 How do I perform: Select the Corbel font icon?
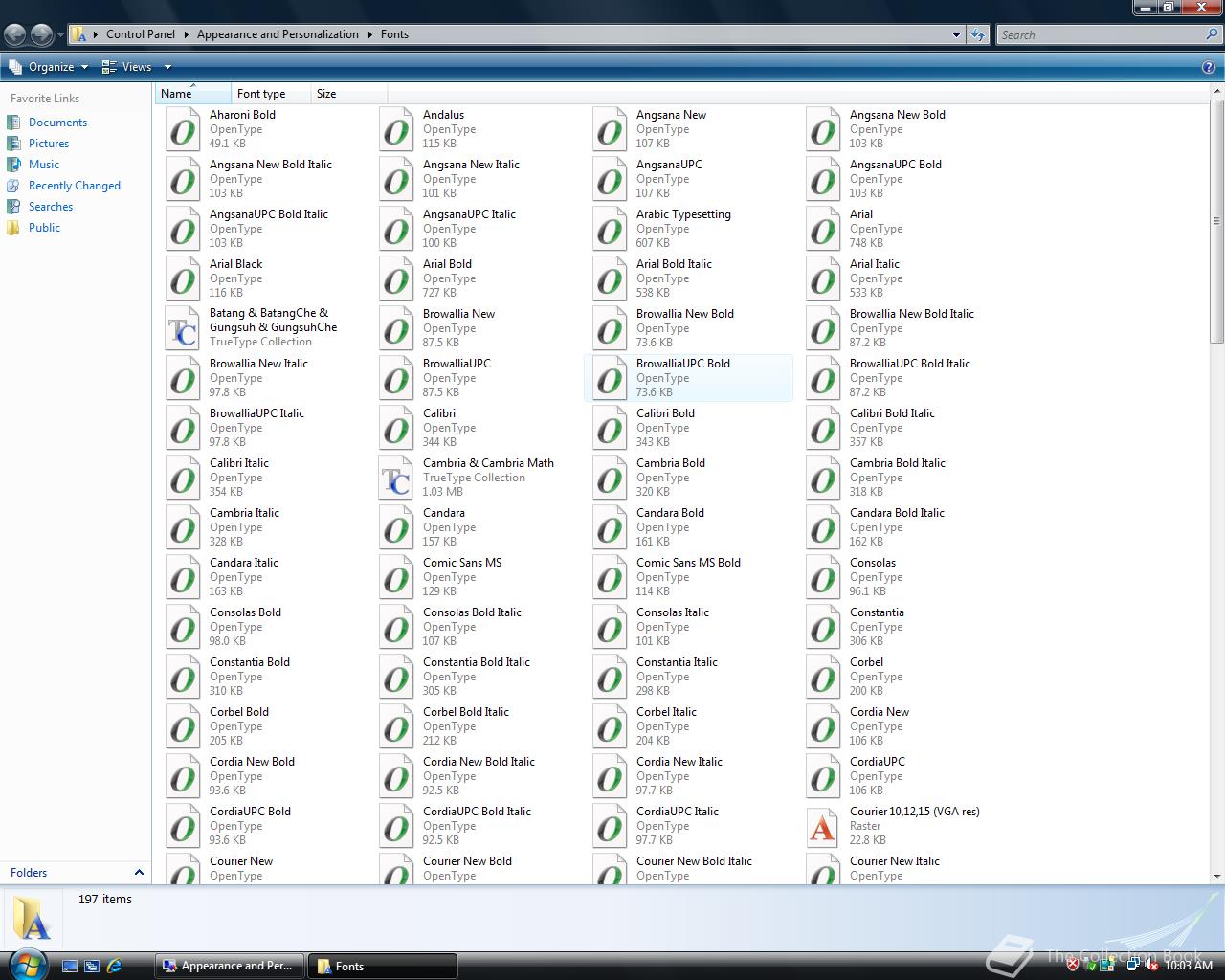pyautogui.click(x=823, y=677)
